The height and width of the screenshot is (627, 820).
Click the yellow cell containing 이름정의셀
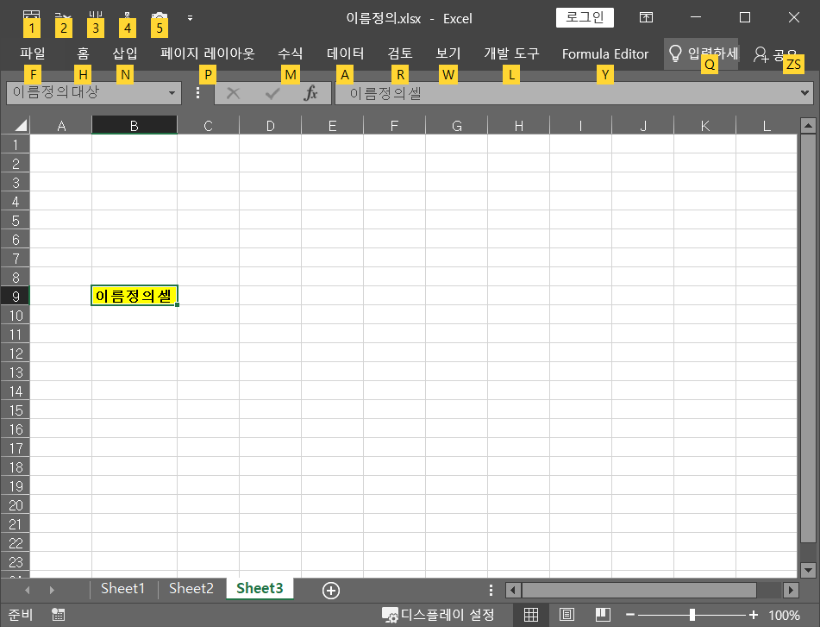(134, 295)
